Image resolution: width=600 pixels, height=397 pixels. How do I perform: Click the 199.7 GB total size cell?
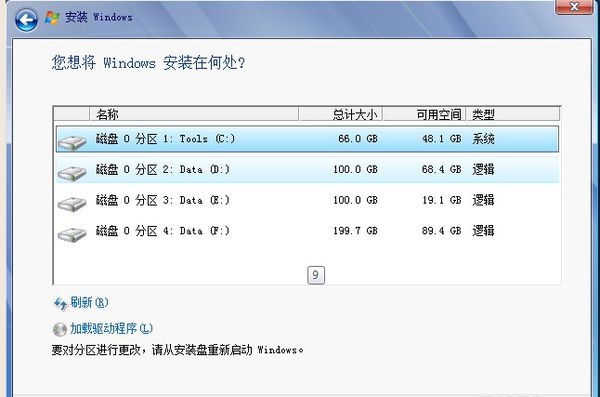point(355,231)
